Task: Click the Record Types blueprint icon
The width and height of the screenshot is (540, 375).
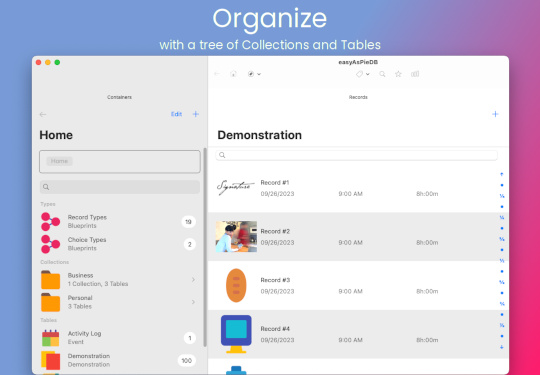Action: [x=50, y=221]
